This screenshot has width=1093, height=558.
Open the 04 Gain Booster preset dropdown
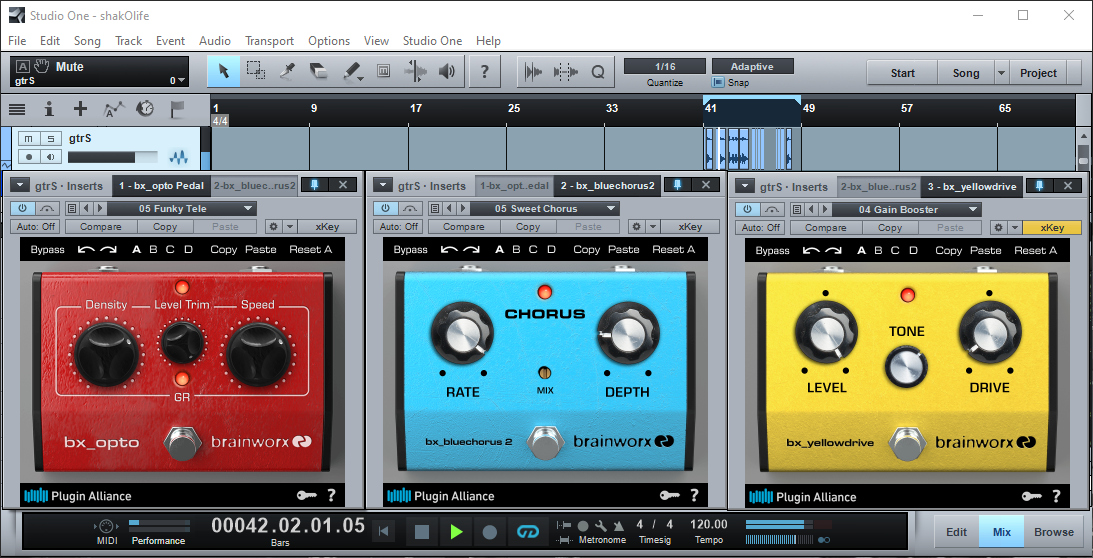(907, 209)
